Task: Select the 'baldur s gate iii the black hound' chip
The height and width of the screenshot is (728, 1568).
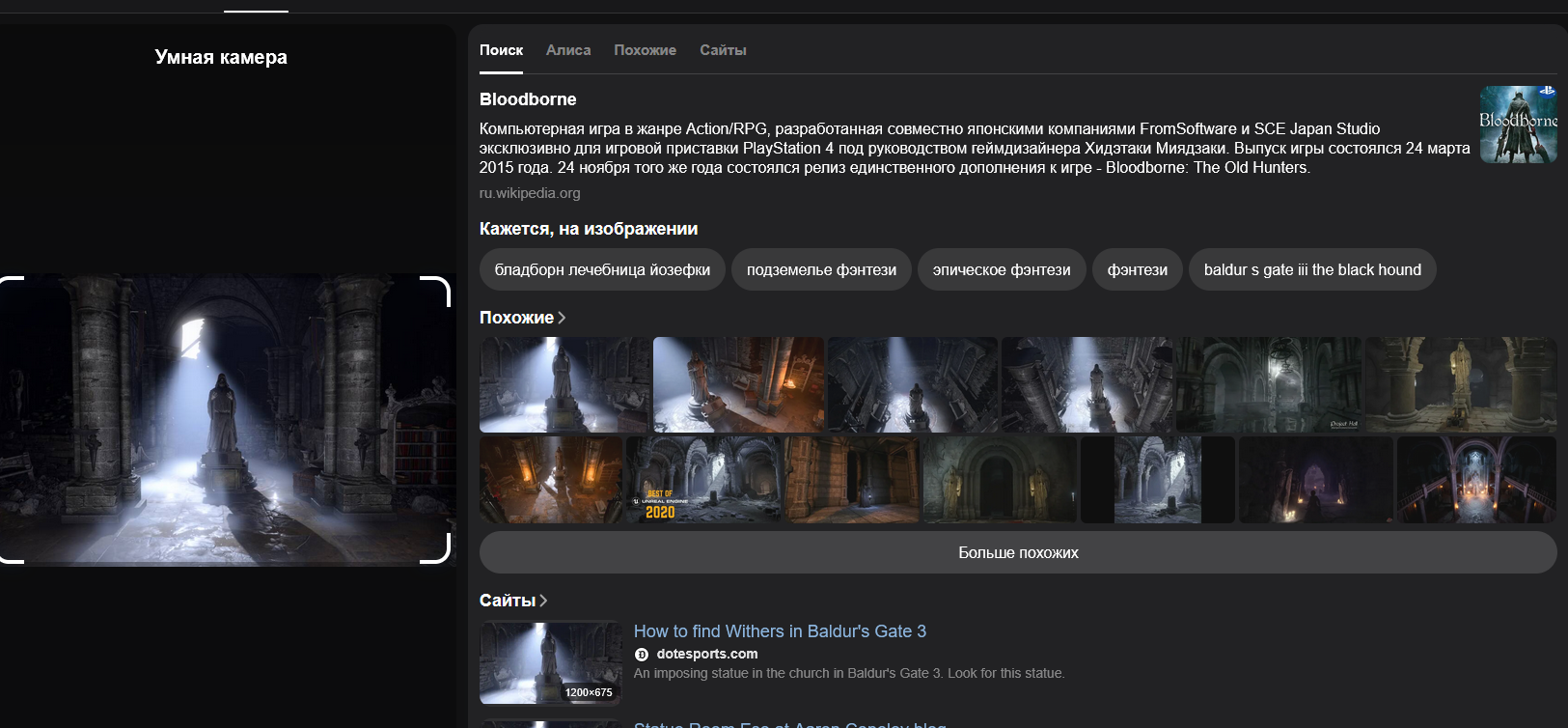Action: click(1312, 269)
